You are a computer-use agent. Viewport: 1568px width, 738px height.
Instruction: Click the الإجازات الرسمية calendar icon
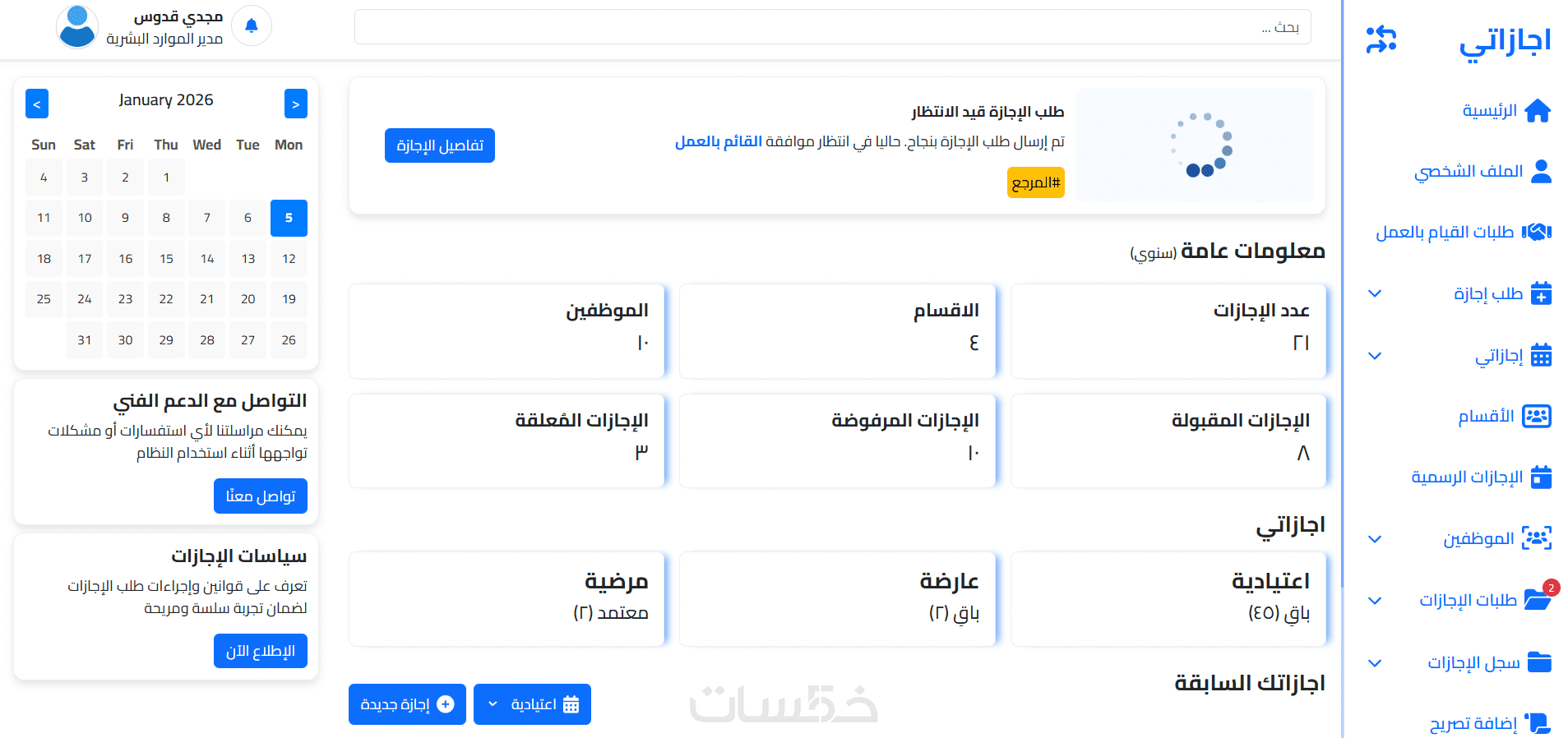[x=1541, y=477]
